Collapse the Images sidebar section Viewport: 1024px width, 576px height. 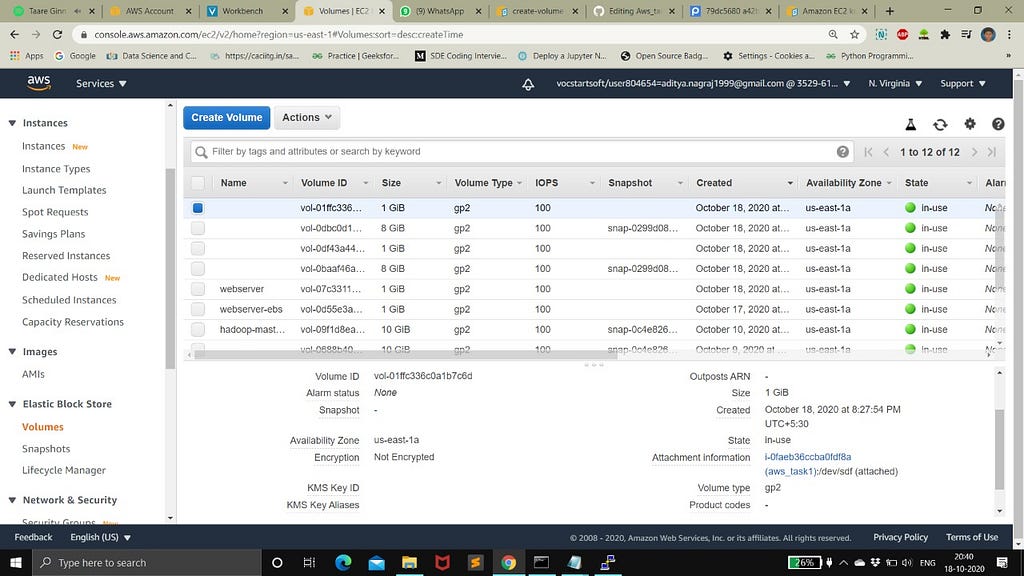click(12, 351)
